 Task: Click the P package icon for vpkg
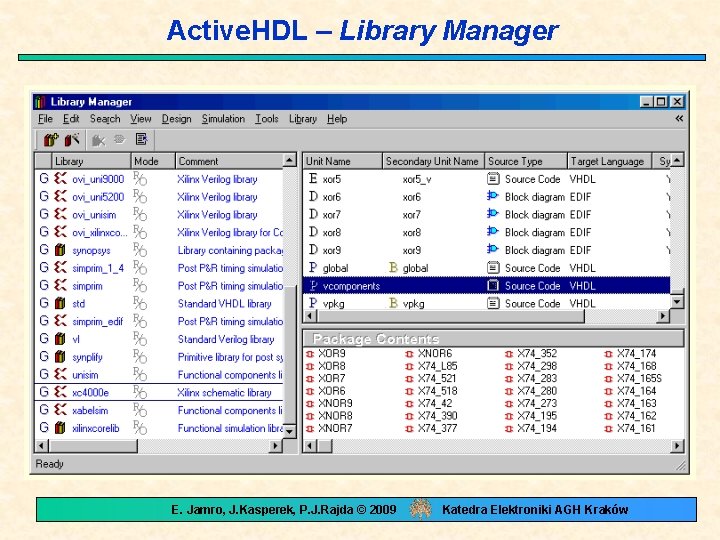[313, 303]
